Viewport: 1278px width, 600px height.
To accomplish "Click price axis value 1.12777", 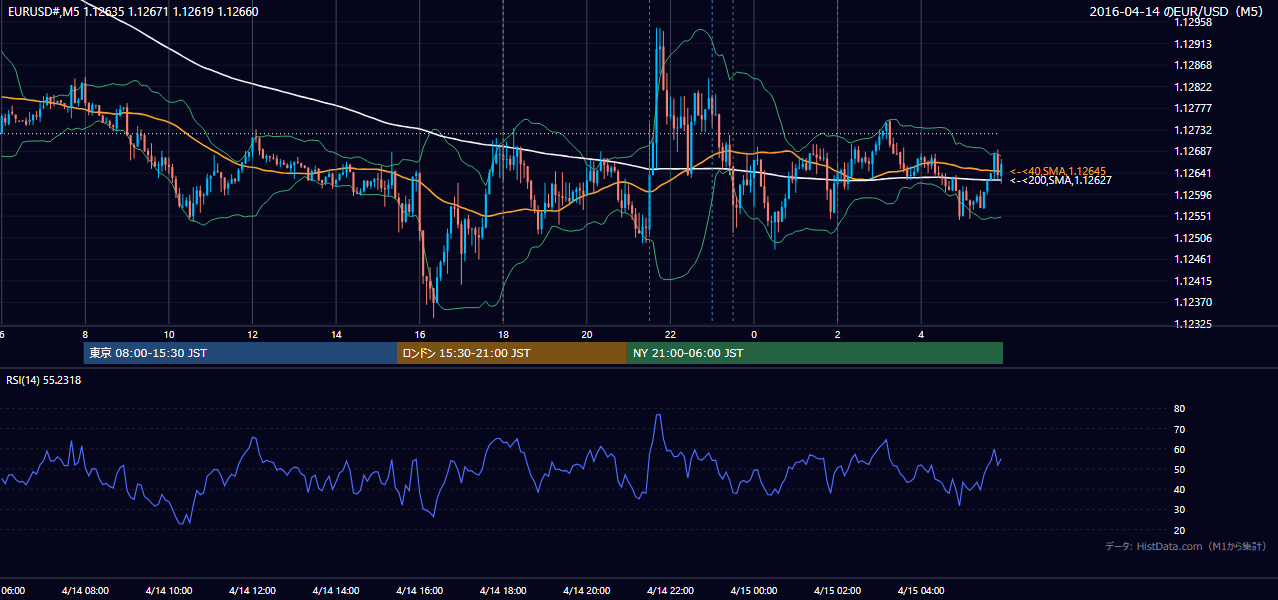I will tap(1193, 108).
